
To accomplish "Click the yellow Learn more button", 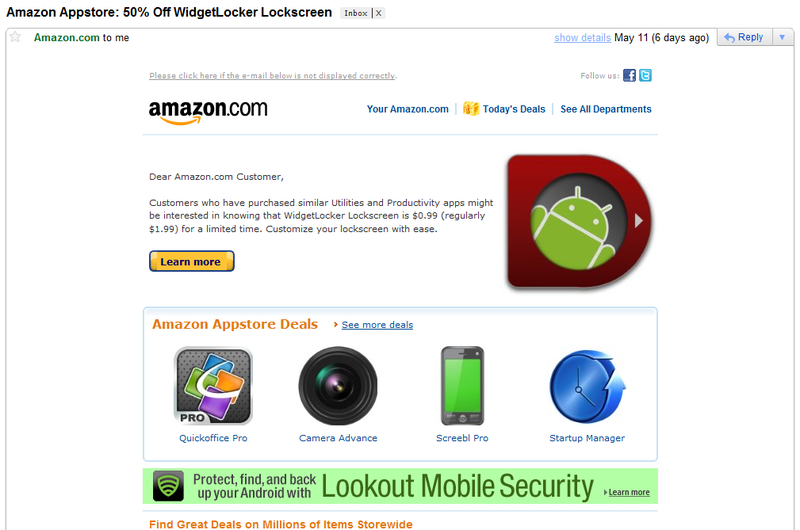I will pos(191,261).
